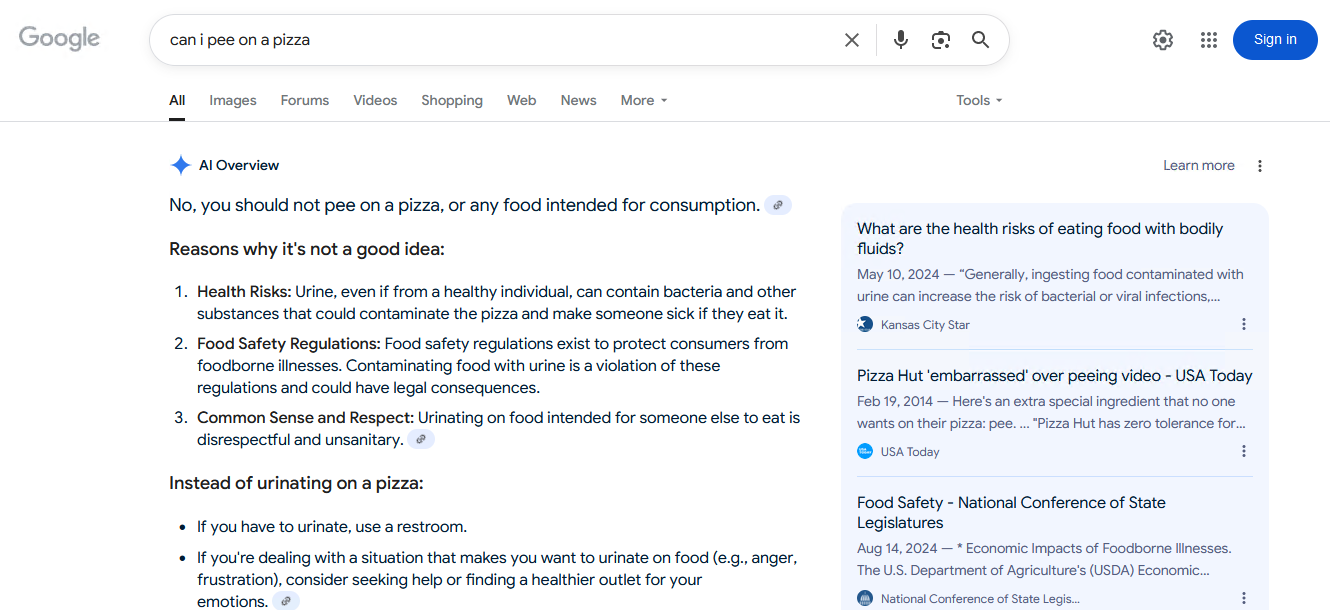
Task: Switch to the News tab
Action: pos(579,100)
